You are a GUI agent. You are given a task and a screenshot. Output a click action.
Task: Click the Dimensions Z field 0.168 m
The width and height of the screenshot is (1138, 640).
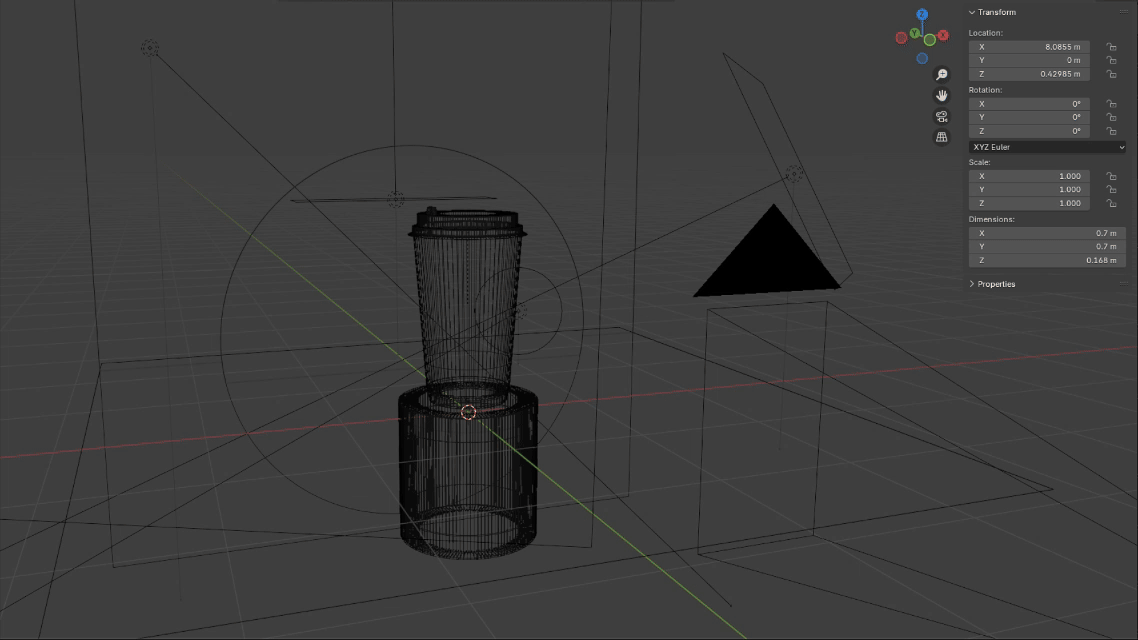point(1046,260)
